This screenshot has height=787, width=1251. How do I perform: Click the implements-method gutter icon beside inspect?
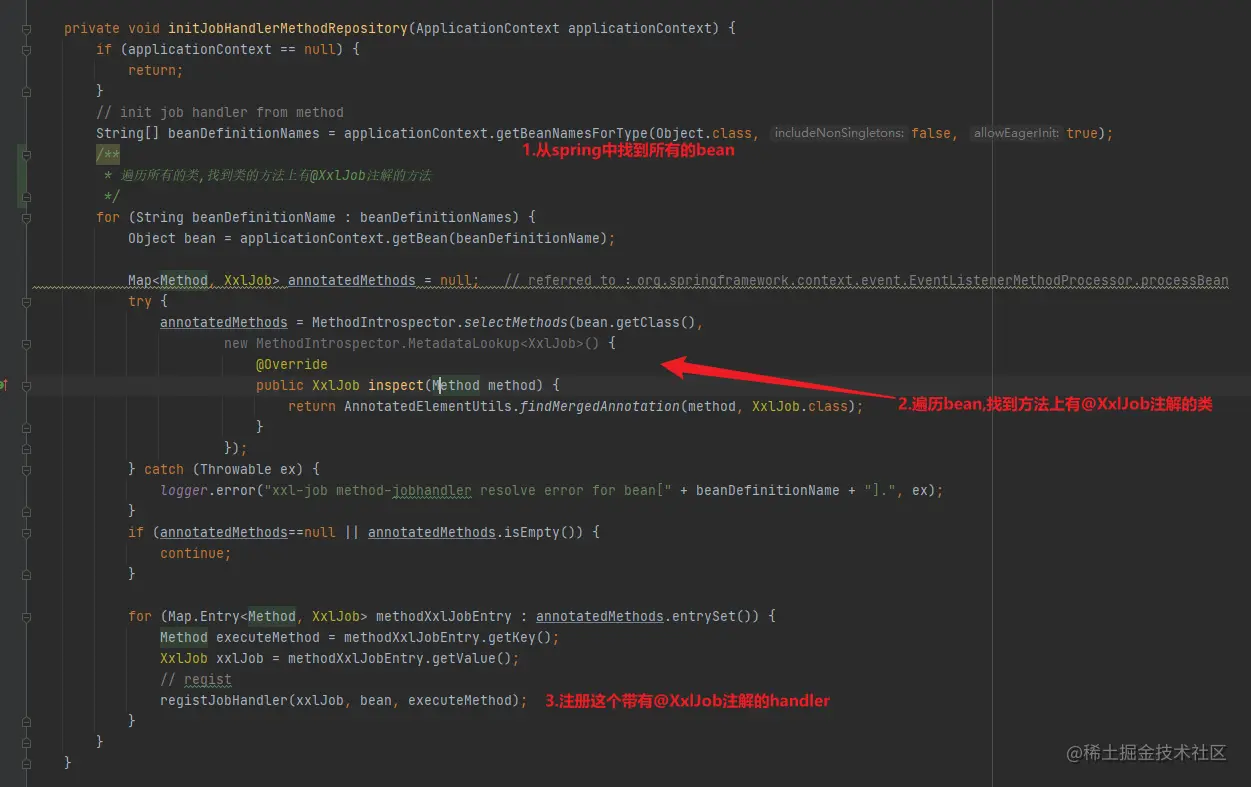[3, 385]
